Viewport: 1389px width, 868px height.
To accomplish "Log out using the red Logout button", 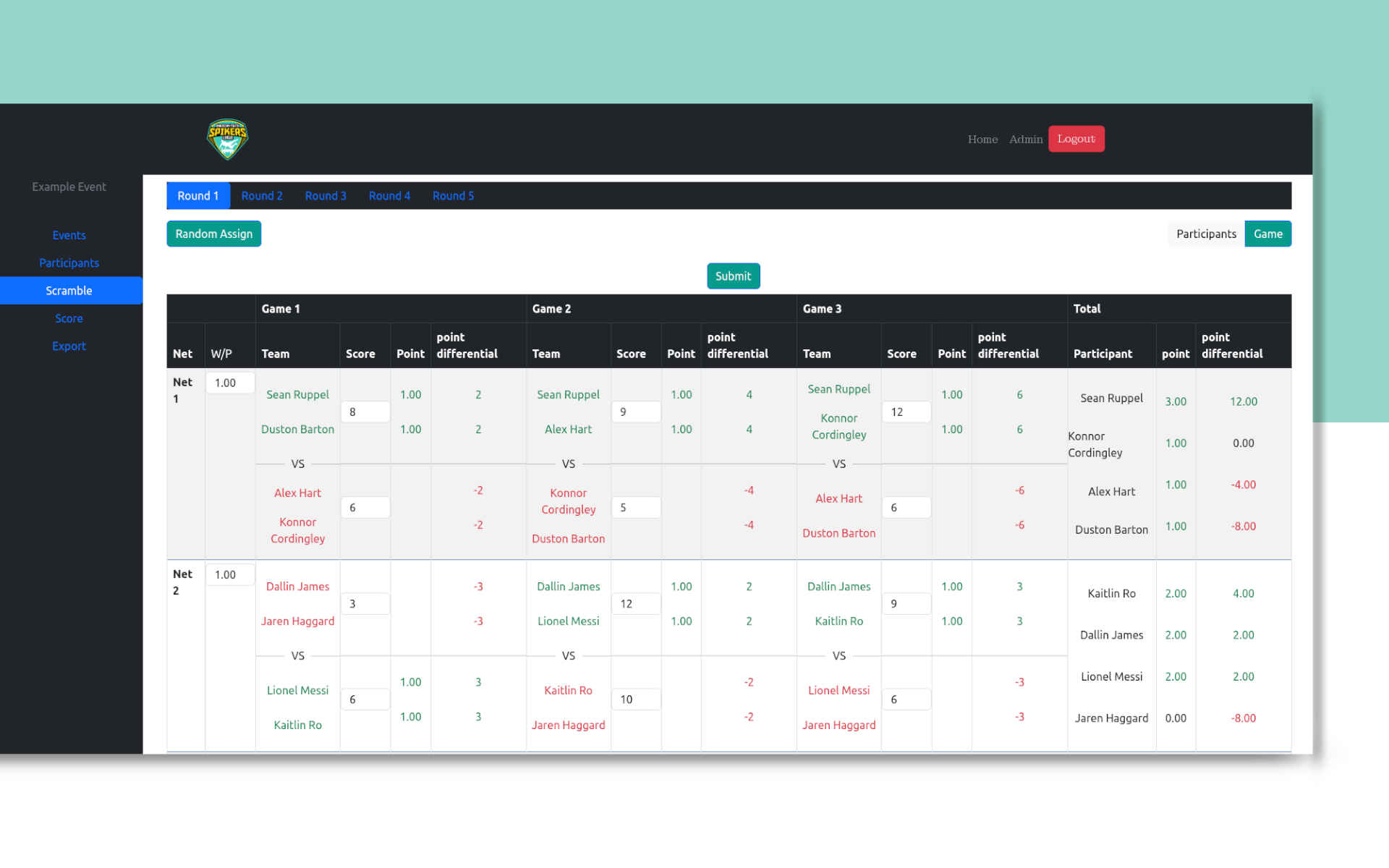I will (1076, 139).
